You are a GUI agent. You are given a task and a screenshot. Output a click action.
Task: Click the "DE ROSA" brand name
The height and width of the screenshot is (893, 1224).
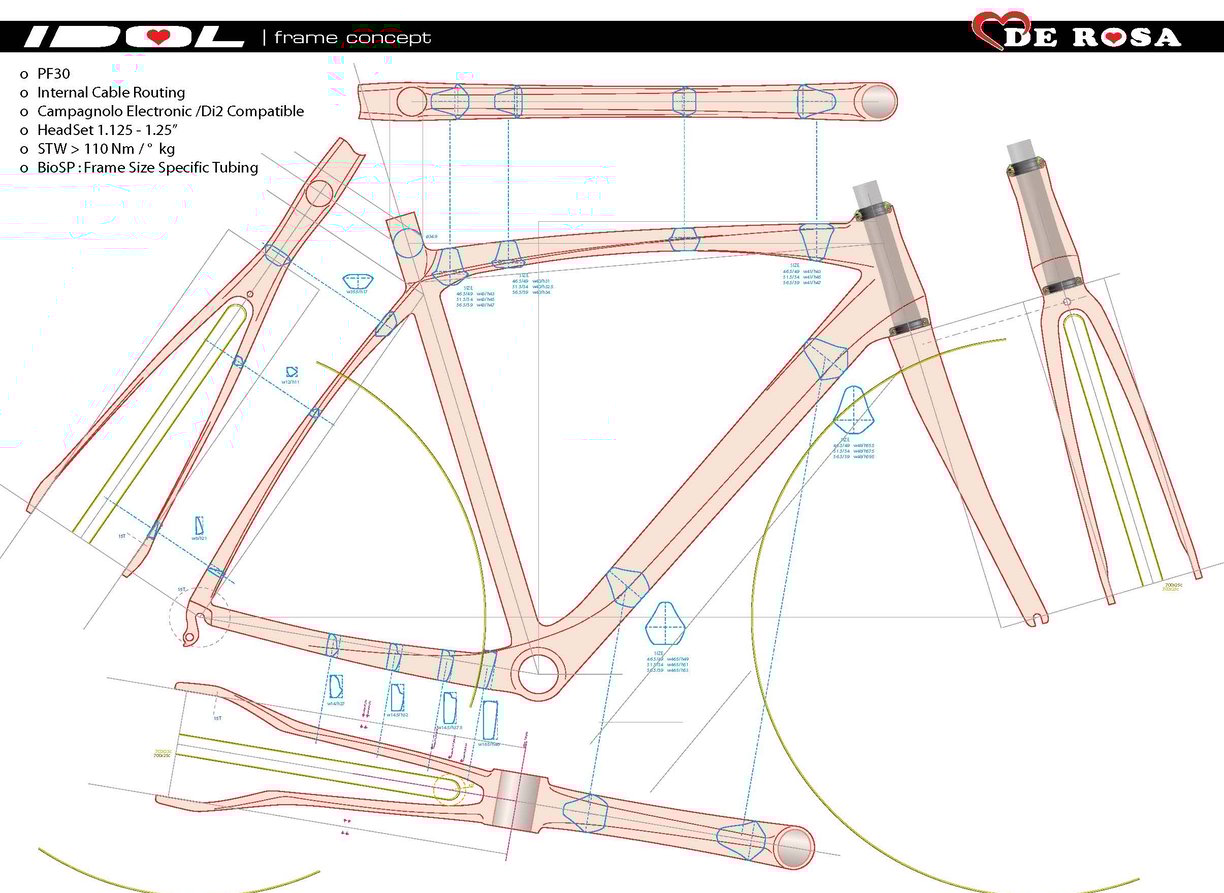(x=1093, y=38)
